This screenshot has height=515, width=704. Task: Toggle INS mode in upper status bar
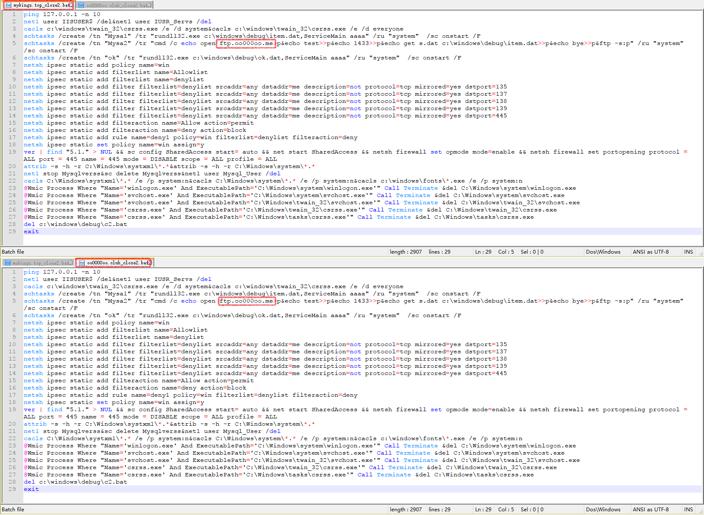[688, 252]
